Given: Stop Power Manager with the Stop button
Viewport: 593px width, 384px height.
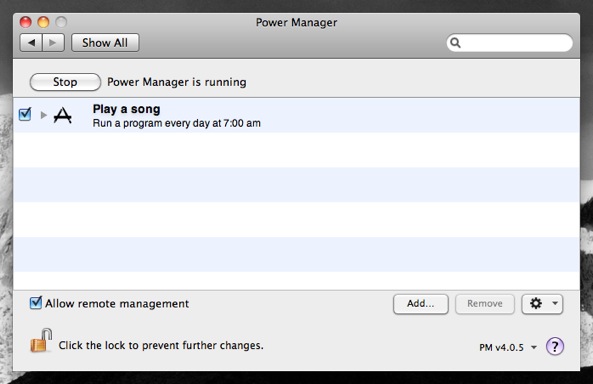Looking at the screenshot, I should coord(65,82).
